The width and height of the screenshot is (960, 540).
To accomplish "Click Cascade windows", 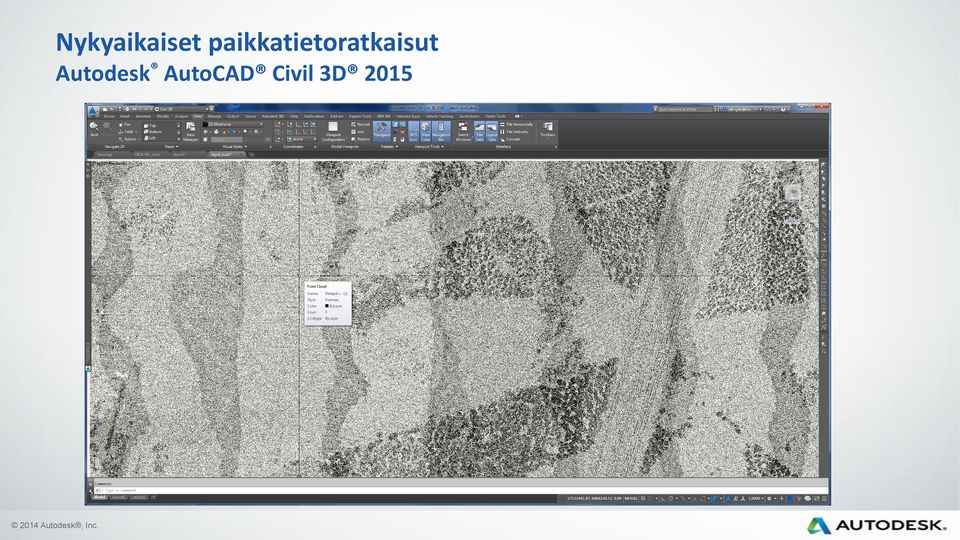I will point(511,139).
